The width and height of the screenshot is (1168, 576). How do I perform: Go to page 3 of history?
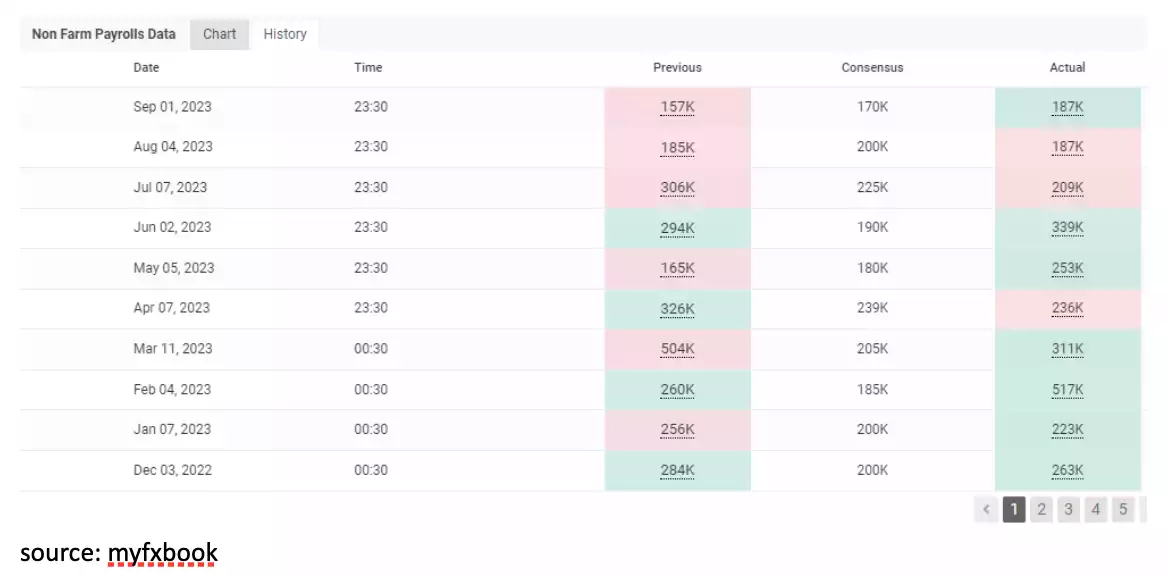(x=1068, y=510)
